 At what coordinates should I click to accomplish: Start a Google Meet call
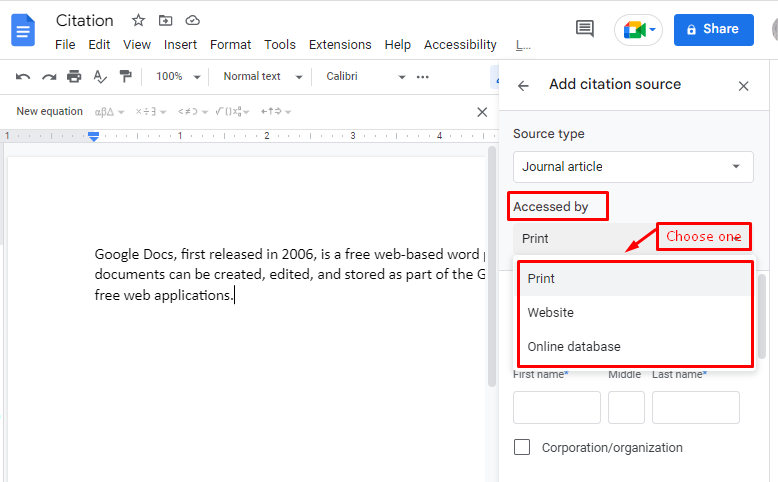(x=638, y=30)
